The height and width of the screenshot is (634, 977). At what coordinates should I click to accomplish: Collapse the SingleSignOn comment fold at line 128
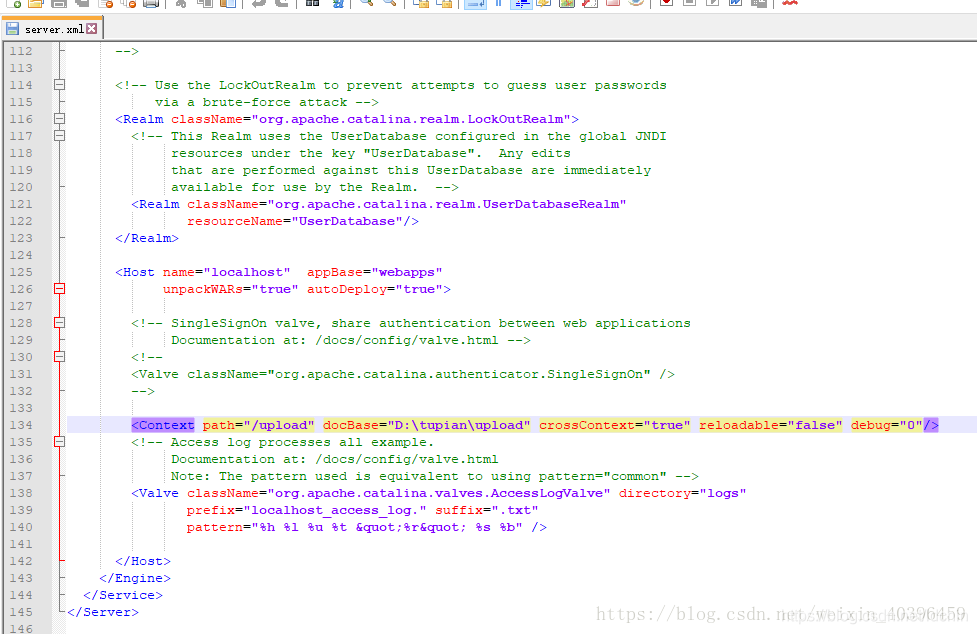click(59, 323)
